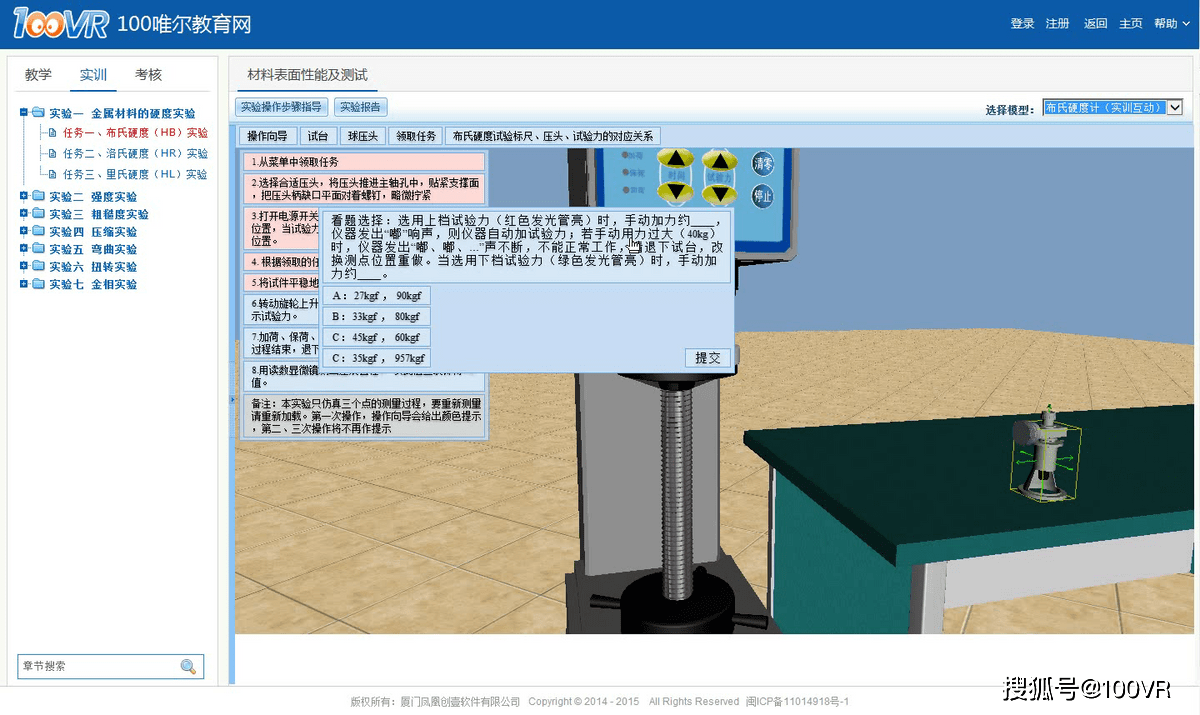Screen dimensions: 1200x715
Task: Click the round 停止 stop button
Action: (763, 195)
